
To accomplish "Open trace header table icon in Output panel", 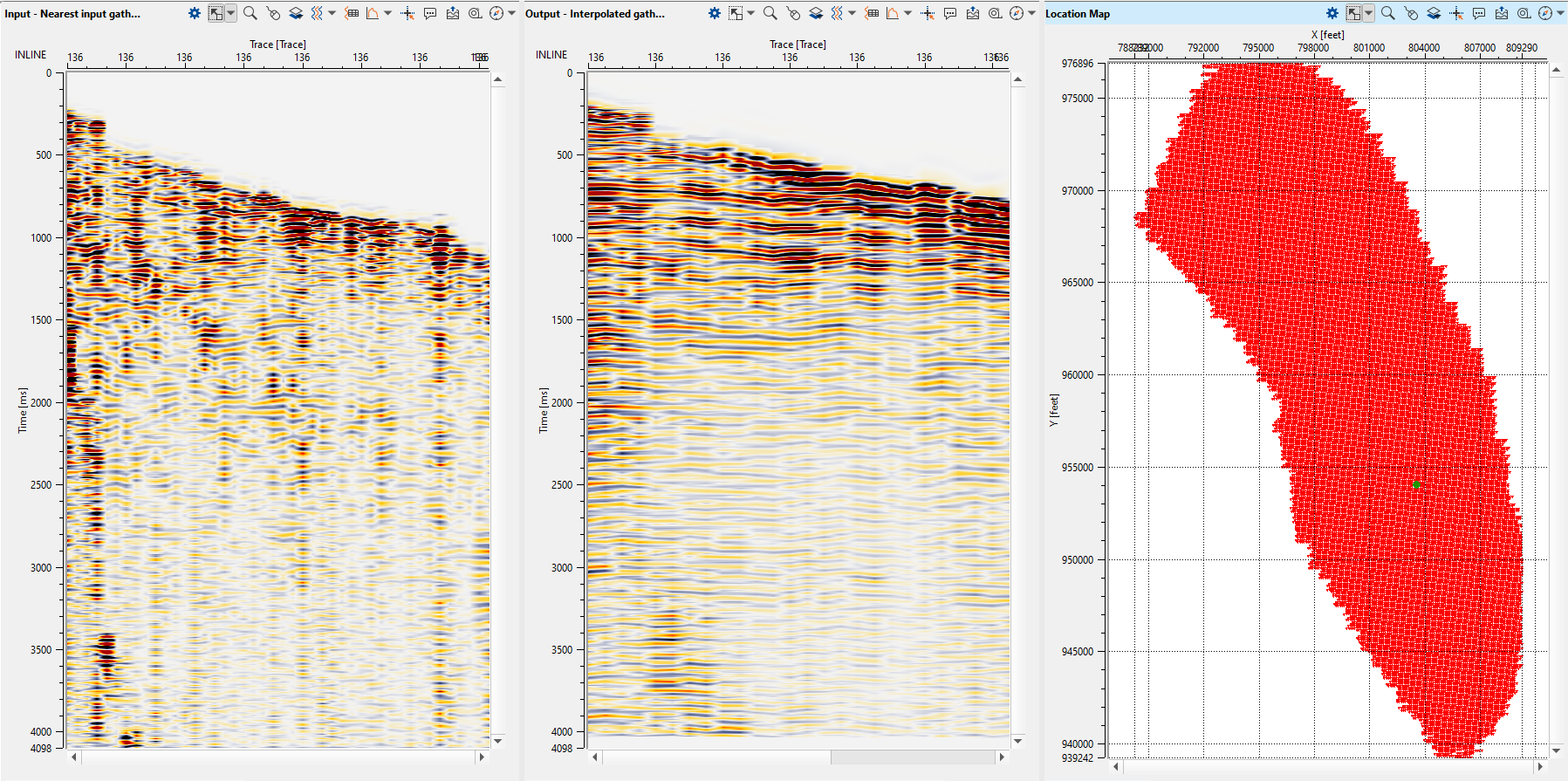I will point(872,13).
